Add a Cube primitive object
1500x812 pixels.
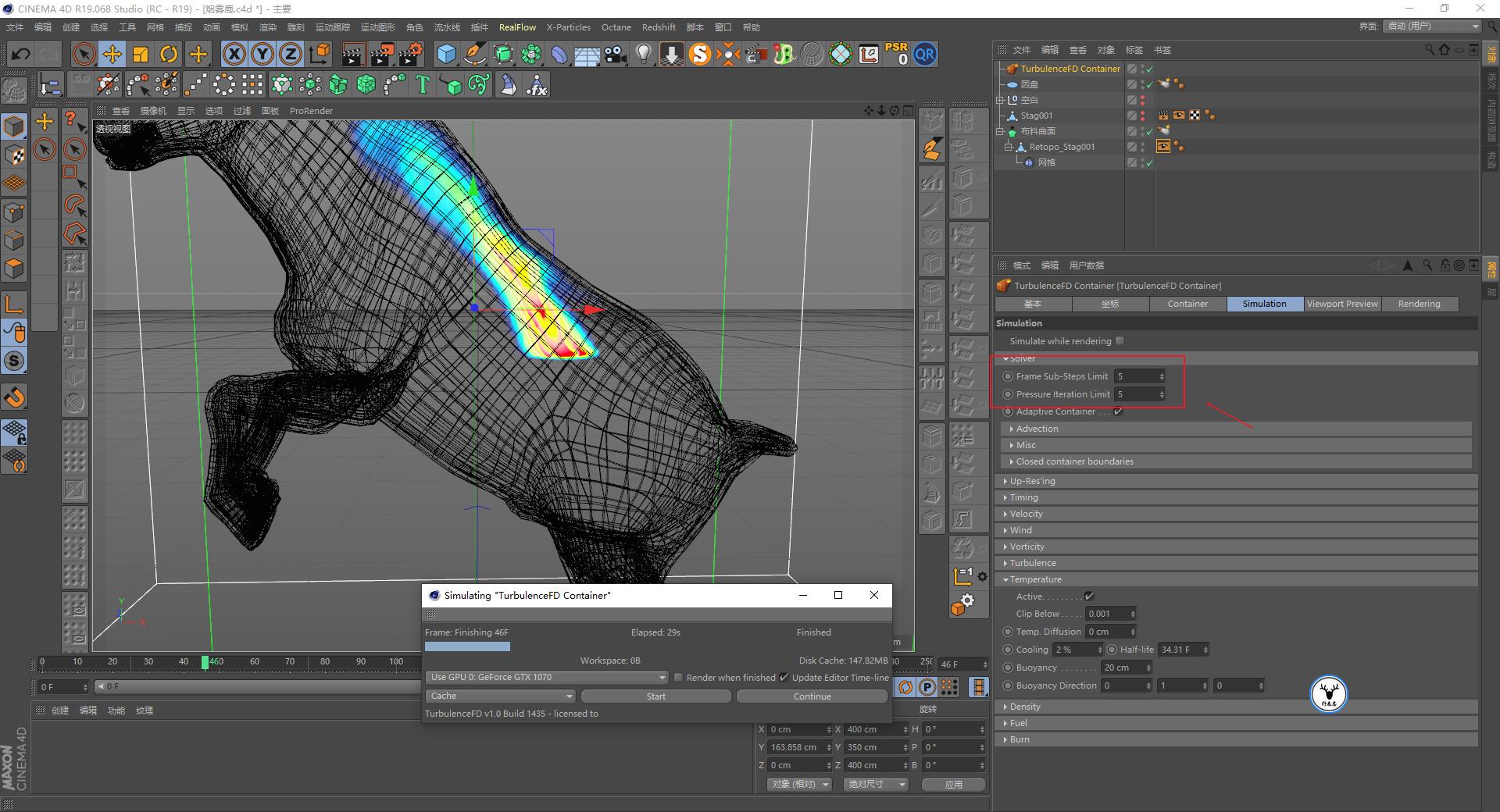pyautogui.click(x=446, y=54)
